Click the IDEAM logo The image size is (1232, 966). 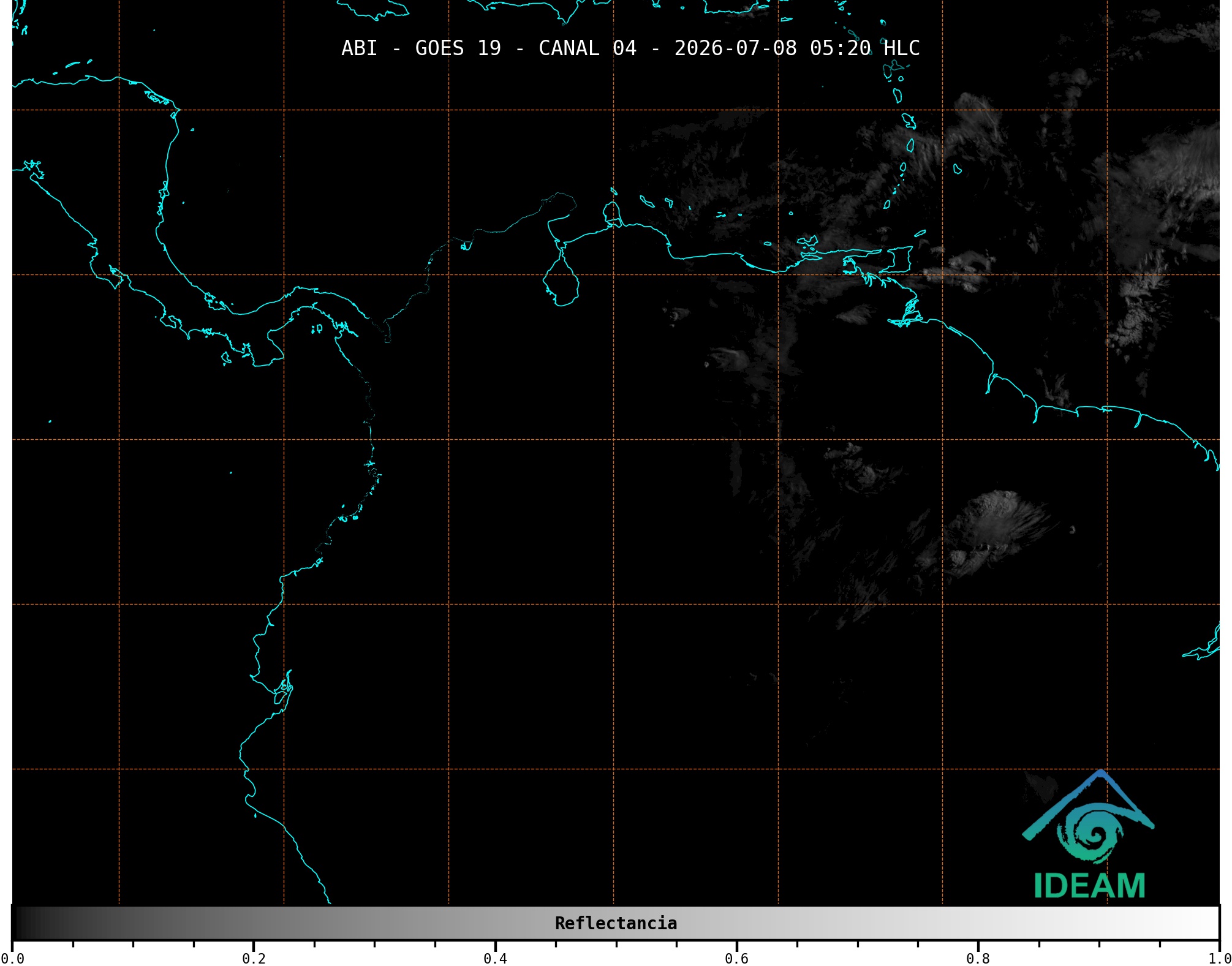click(1089, 834)
